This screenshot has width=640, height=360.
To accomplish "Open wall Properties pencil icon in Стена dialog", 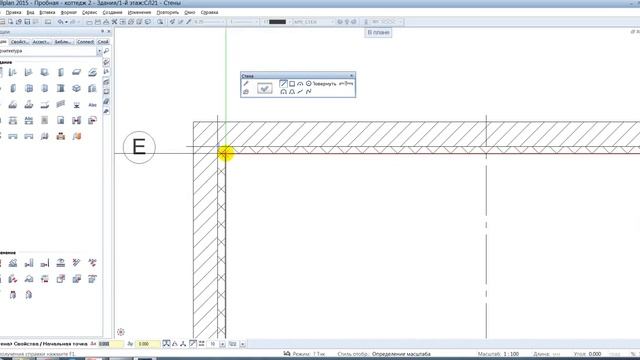I will pyautogui.click(x=246, y=84).
